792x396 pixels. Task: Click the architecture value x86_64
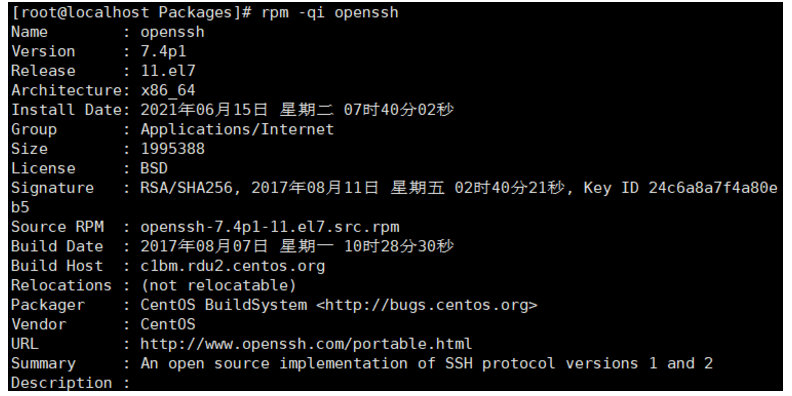point(168,90)
